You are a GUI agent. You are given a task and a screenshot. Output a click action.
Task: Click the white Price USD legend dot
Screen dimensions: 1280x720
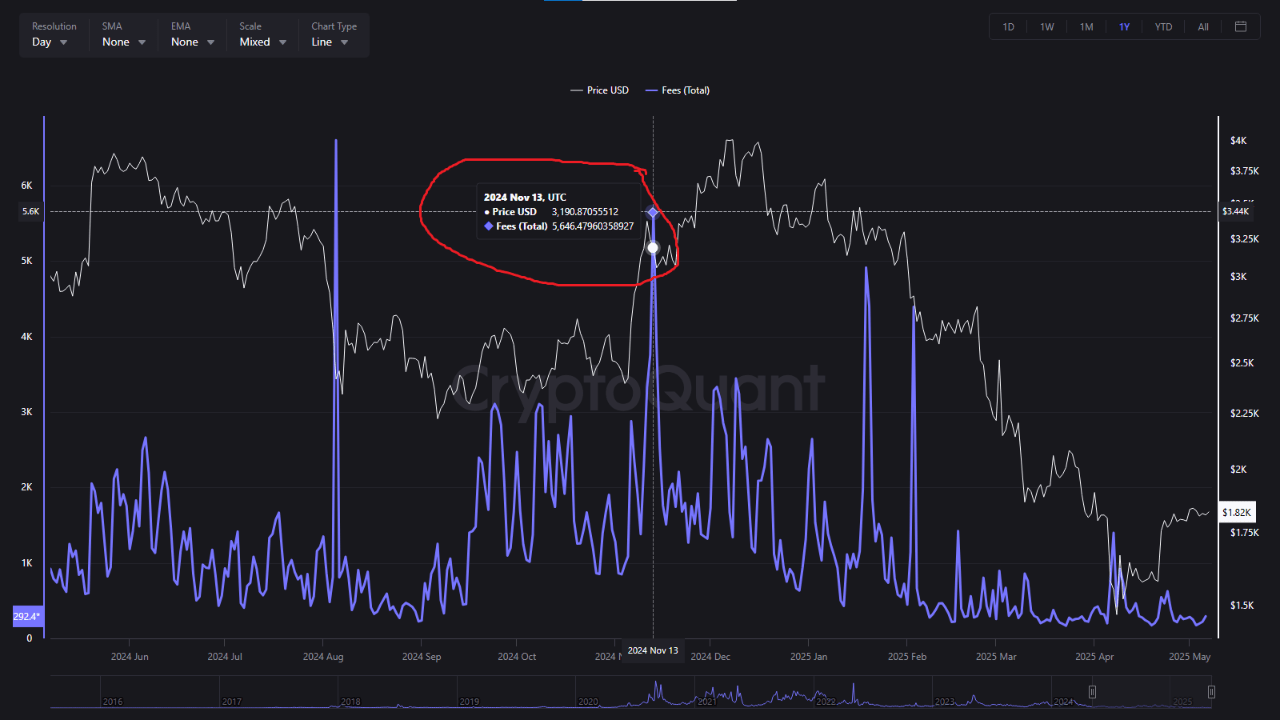point(575,90)
